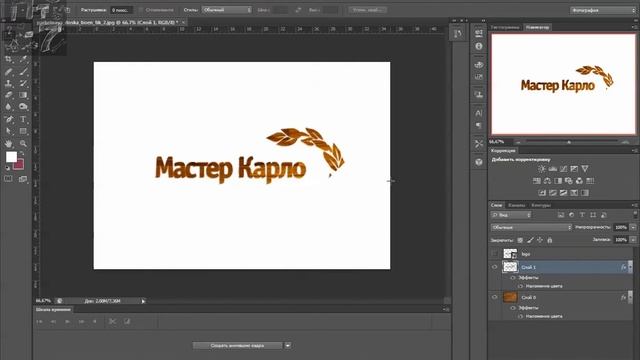Click the create frame animation button
Screen dimensions: 640x360
tap(237, 346)
